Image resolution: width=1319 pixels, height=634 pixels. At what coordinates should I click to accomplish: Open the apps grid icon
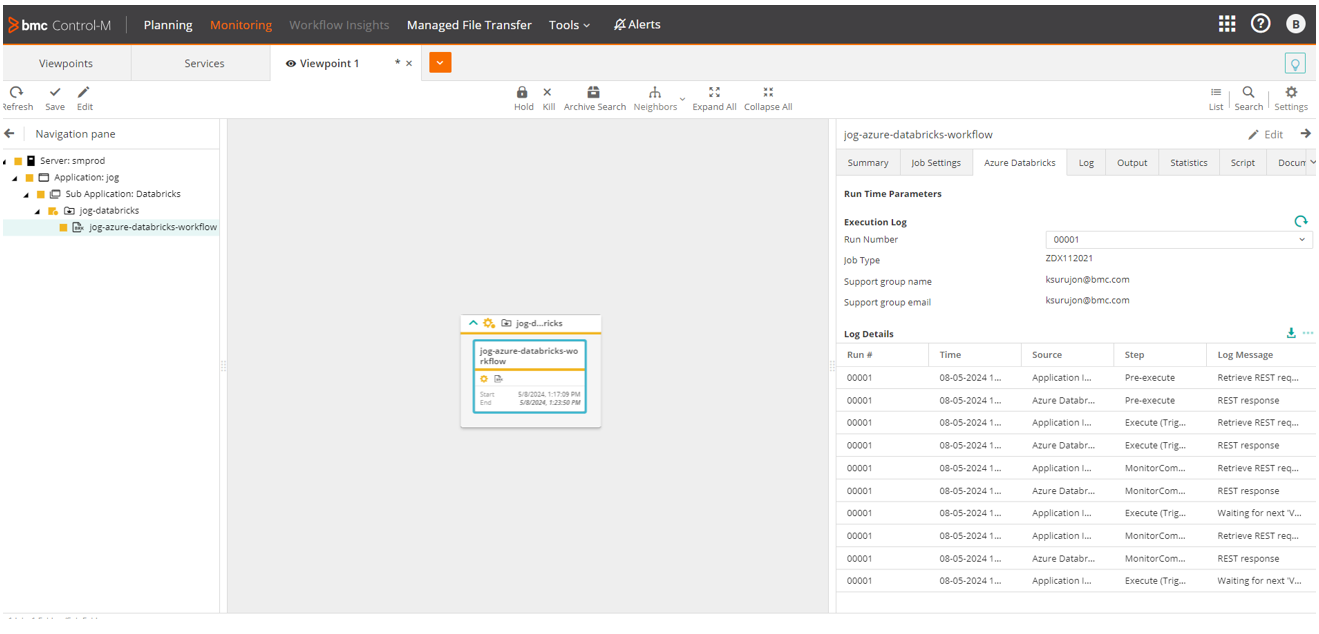1226,24
